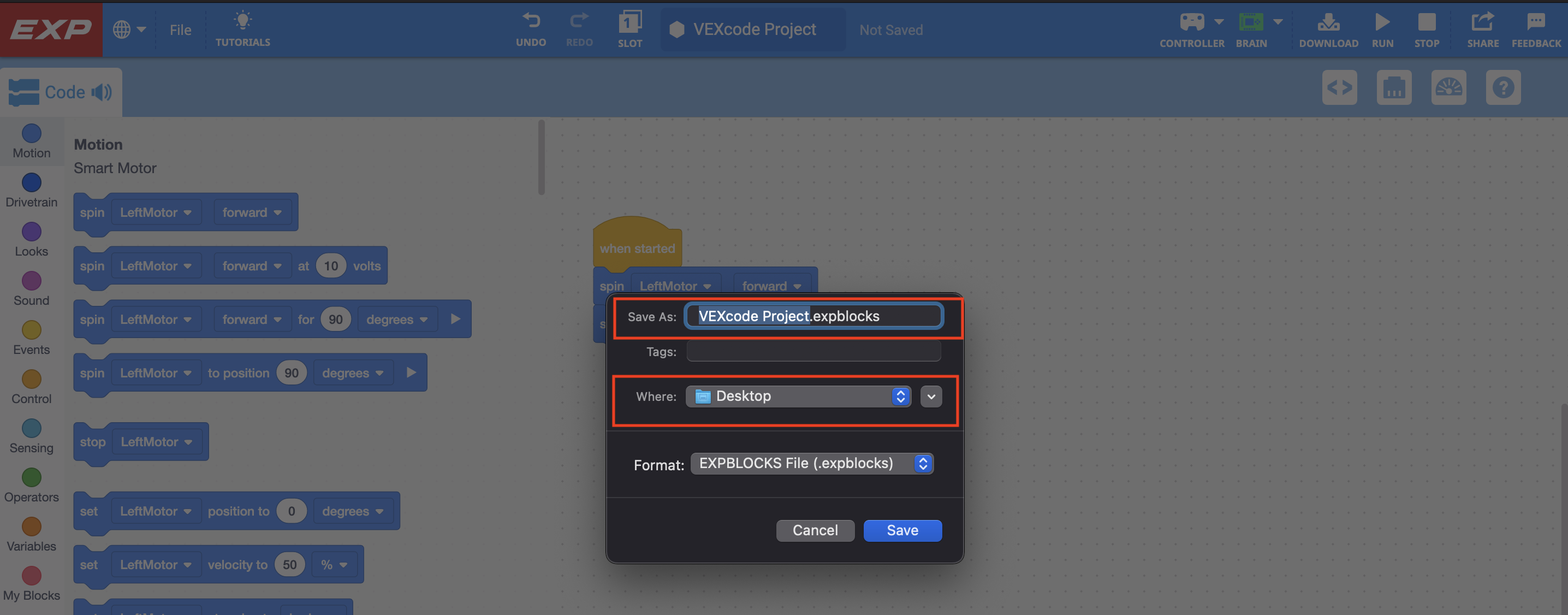Screen dimensions: 1568x615
Task: Select the Events category
Action: pos(32,339)
